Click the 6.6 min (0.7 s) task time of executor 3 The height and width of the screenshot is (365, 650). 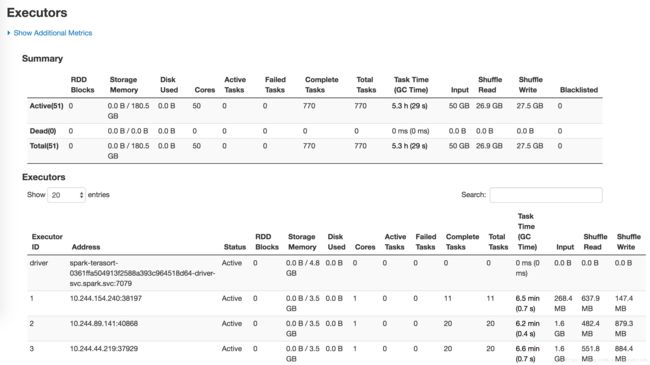tap(528, 354)
